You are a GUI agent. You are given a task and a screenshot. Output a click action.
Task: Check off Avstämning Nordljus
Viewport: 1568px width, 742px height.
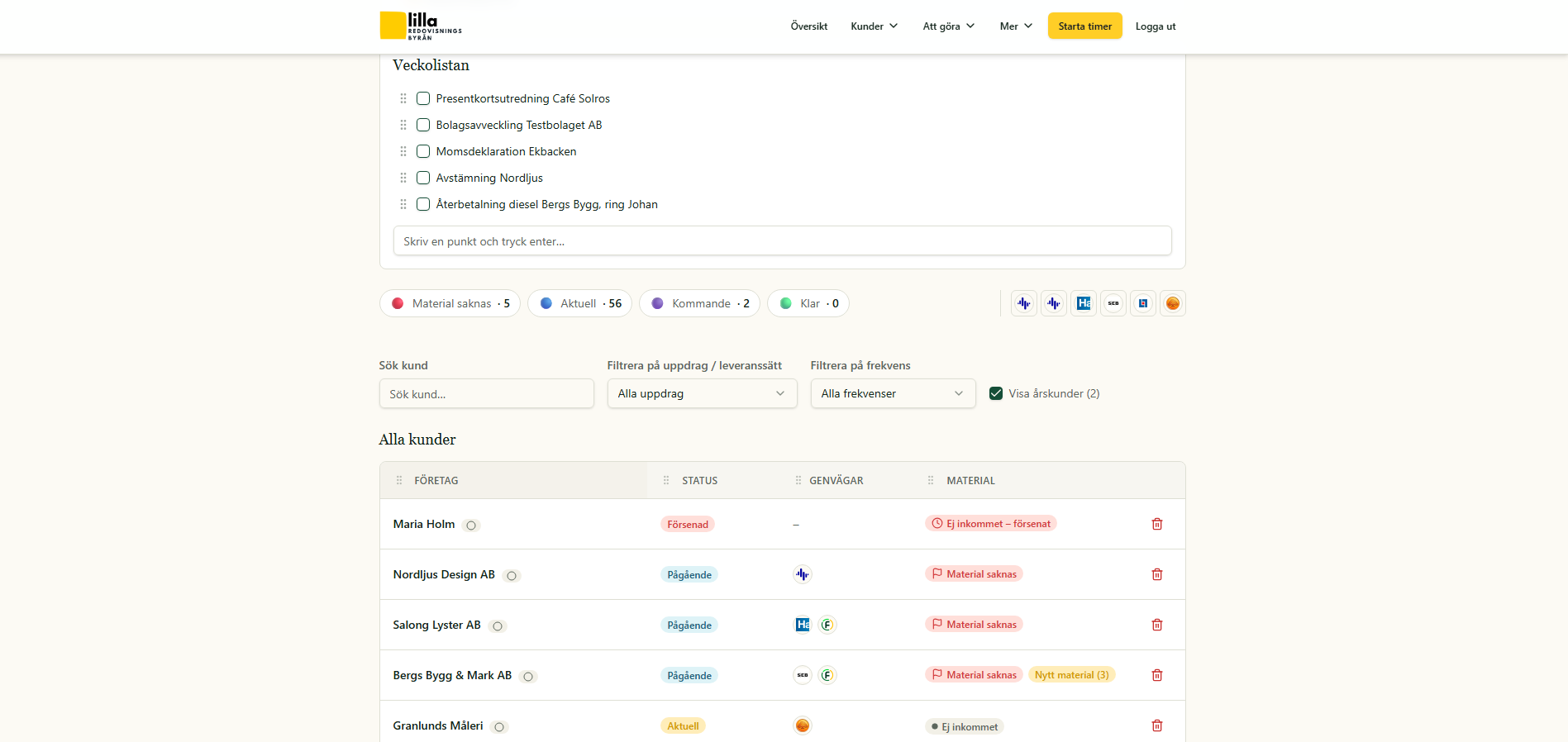(423, 178)
